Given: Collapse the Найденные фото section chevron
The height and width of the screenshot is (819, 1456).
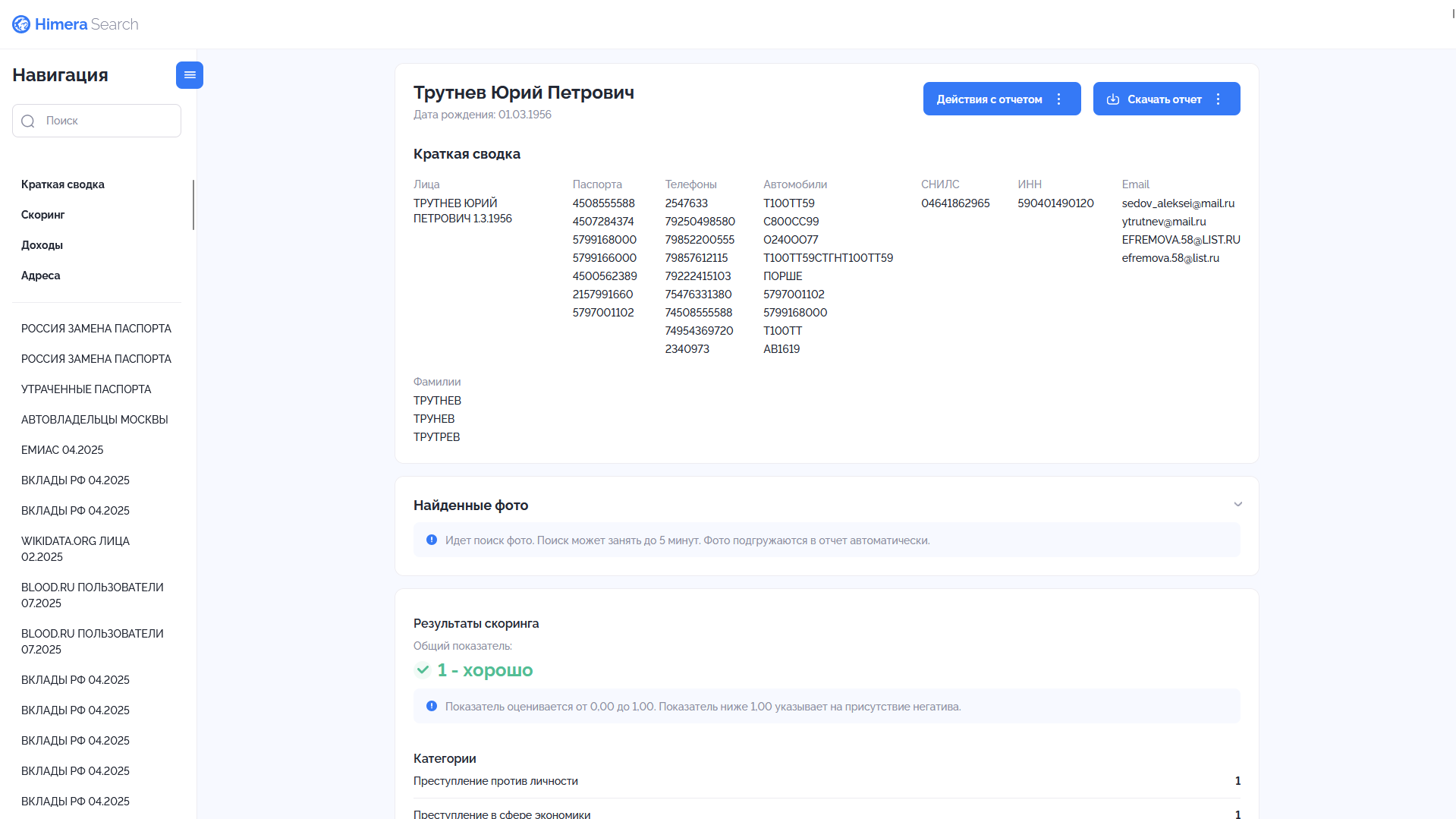Looking at the screenshot, I should pos(1237,505).
